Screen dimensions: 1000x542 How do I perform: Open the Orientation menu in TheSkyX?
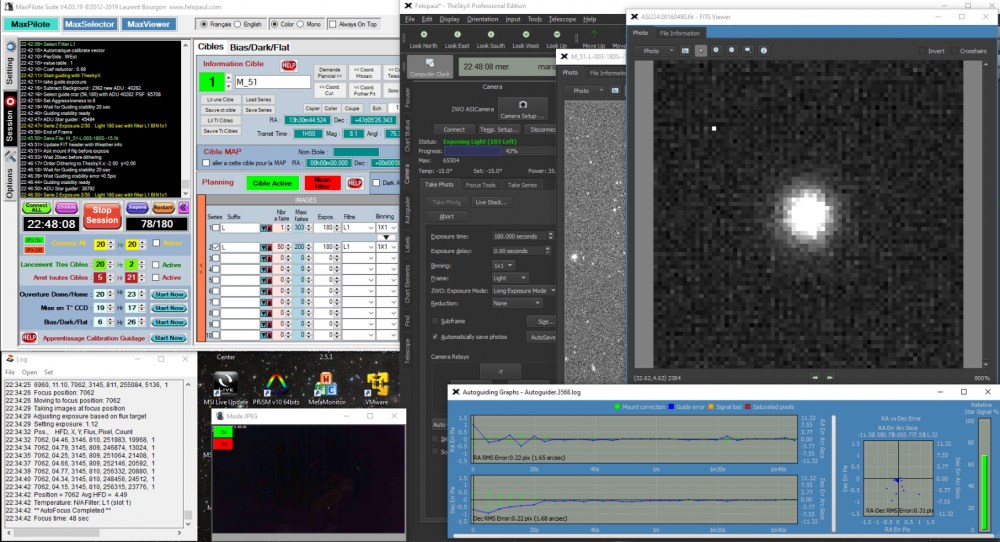483,19
